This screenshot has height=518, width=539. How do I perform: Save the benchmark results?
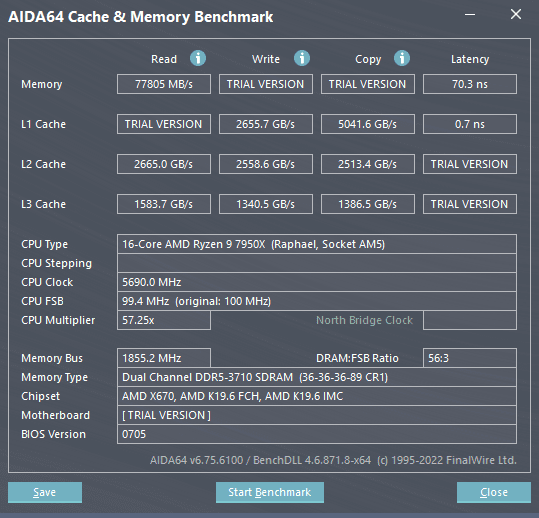click(45, 492)
